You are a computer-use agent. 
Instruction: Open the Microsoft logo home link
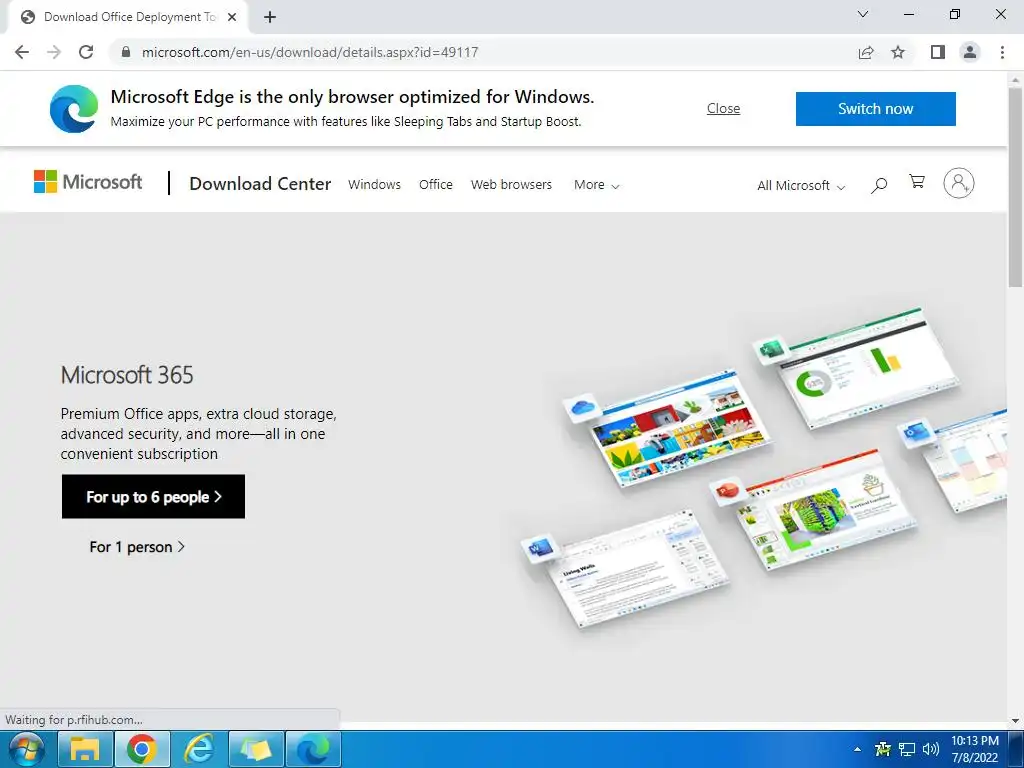coord(88,182)
